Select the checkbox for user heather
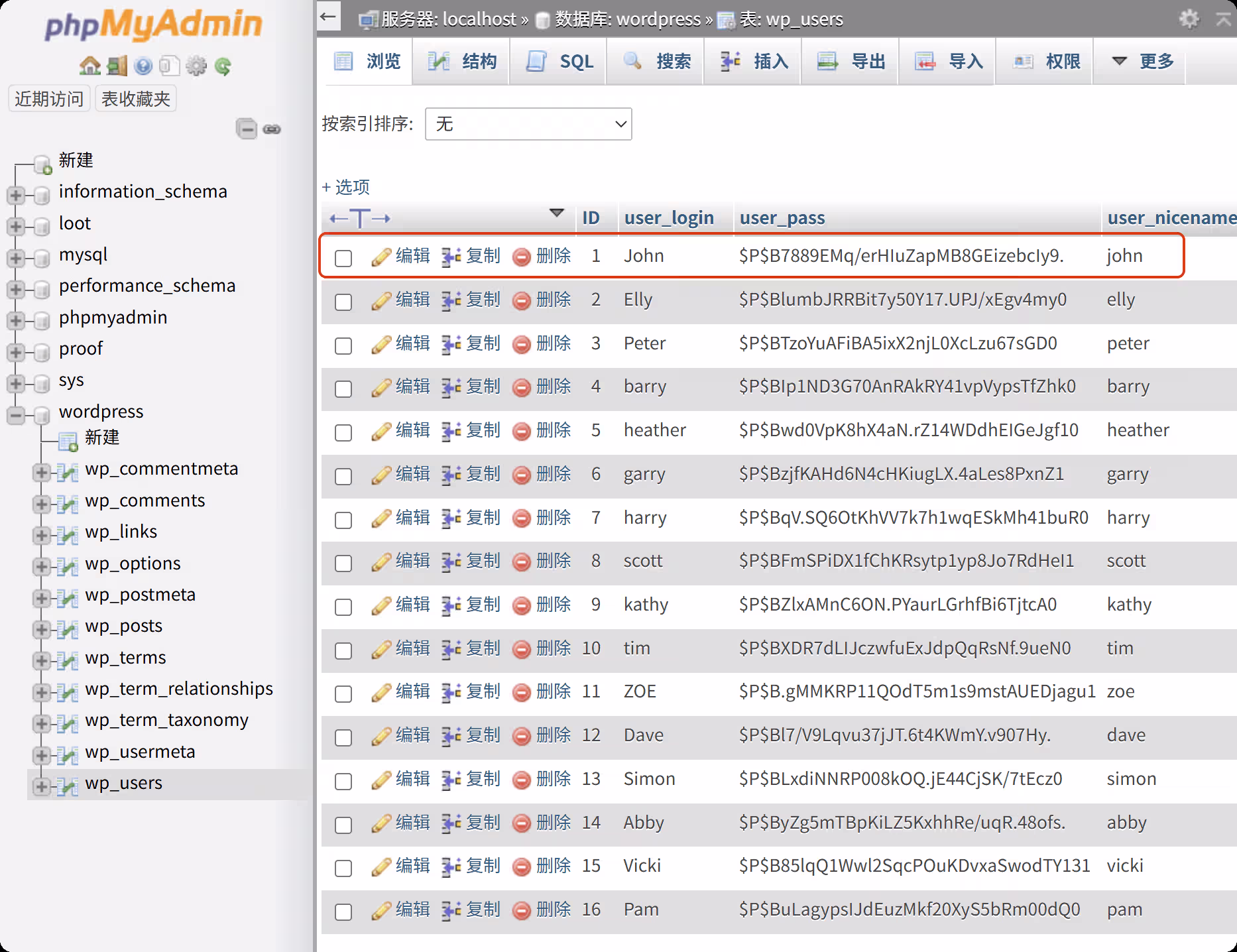Image resolution: width=1237 pixels, height=952 pixels. tap(343, 432)
